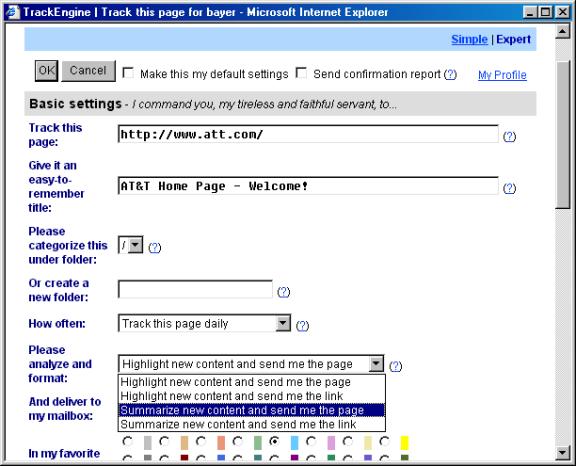
Task: Select the yellow color radio button
Action: point(385,441)
